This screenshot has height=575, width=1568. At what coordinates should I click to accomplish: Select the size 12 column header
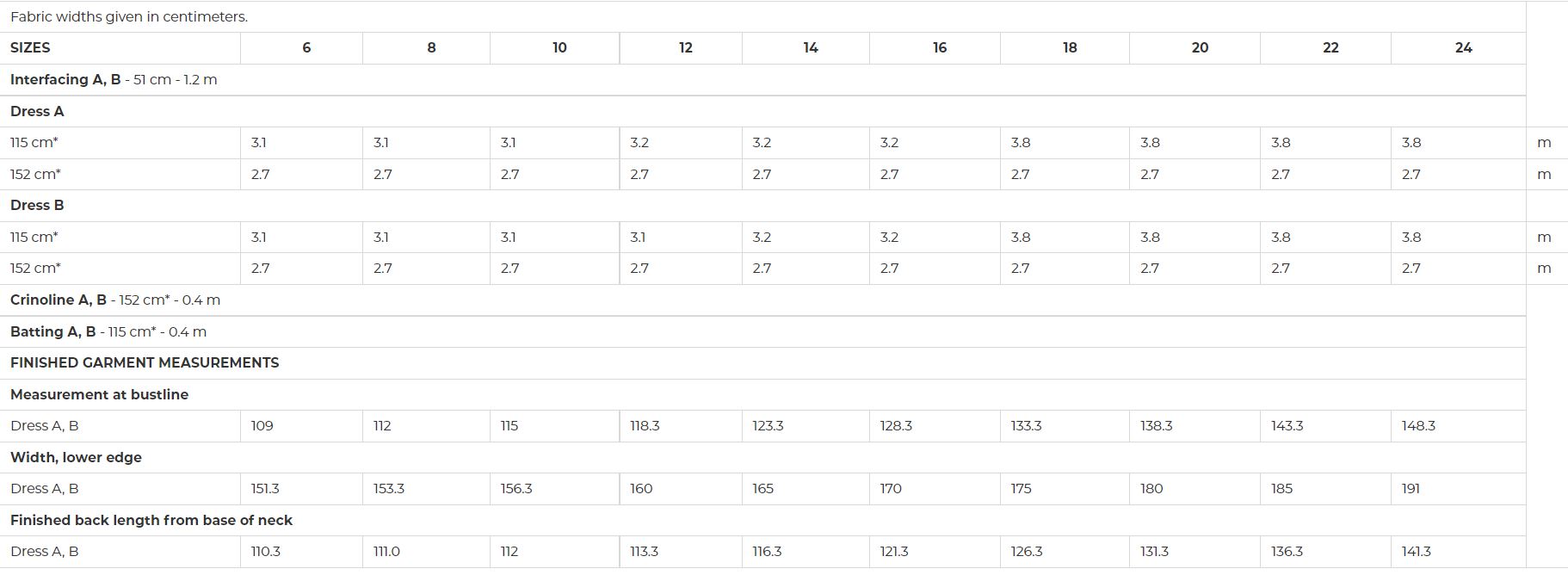685,48
